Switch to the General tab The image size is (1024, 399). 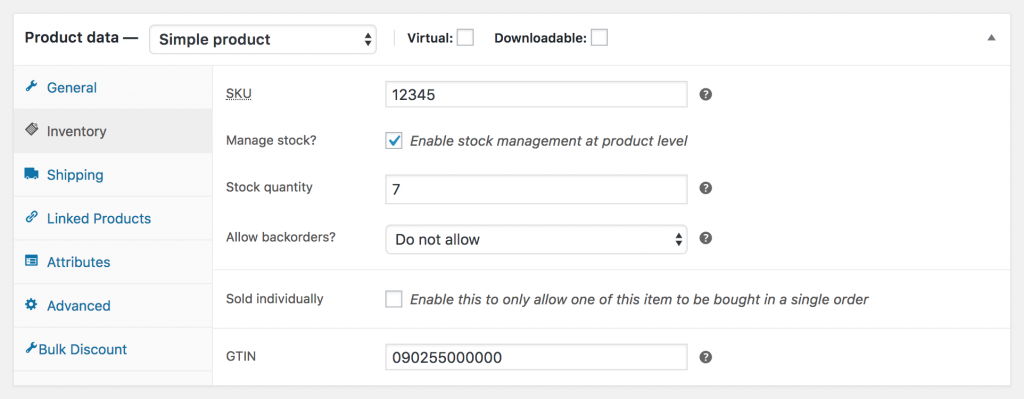click(113, 88)
